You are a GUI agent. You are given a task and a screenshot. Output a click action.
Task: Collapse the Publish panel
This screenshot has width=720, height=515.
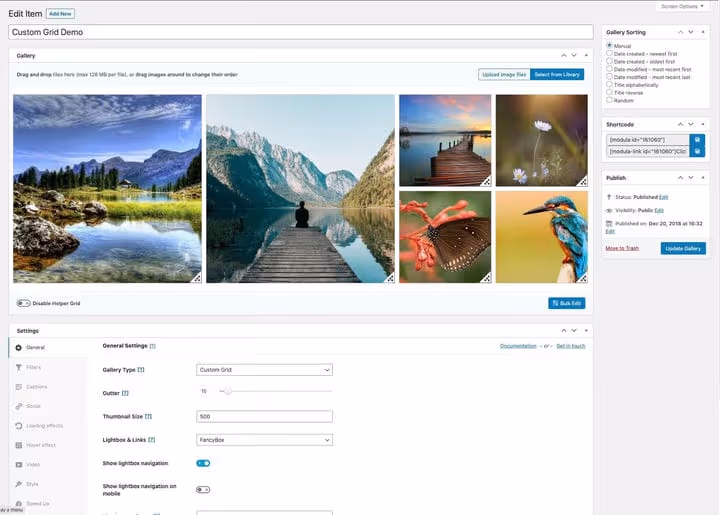coord(703,178)
